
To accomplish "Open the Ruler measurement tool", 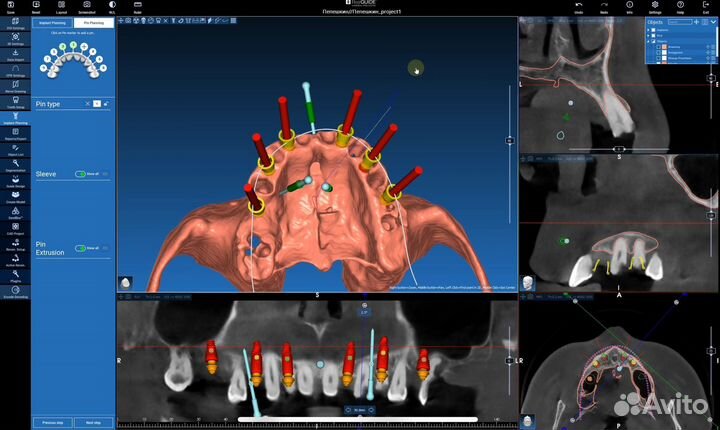I will click(x=137, y=7).
